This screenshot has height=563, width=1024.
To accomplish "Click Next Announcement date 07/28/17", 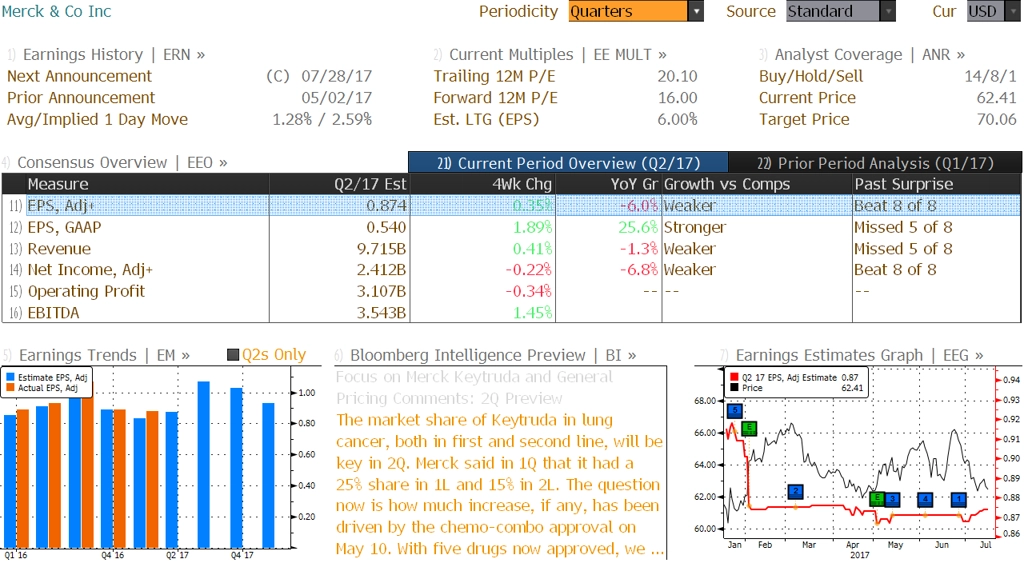I will (x=336, y=76).
